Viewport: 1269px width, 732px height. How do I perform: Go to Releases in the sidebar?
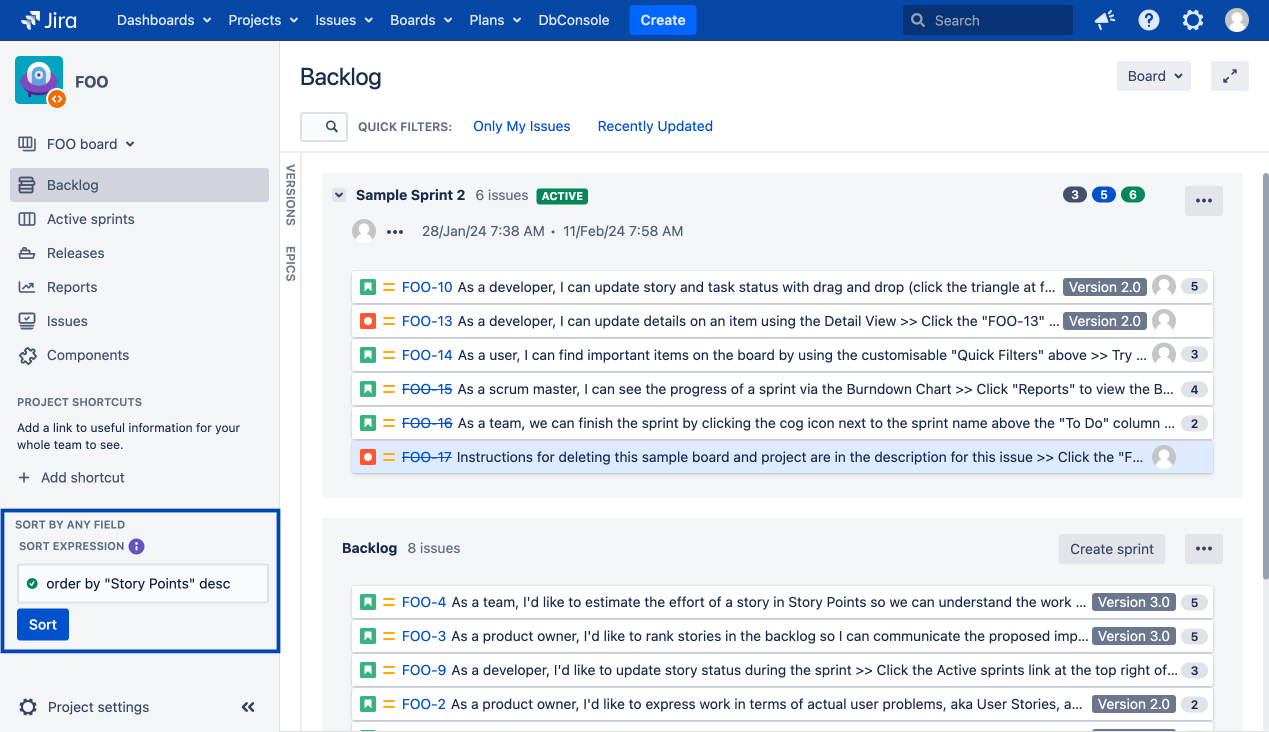[140, 253]
